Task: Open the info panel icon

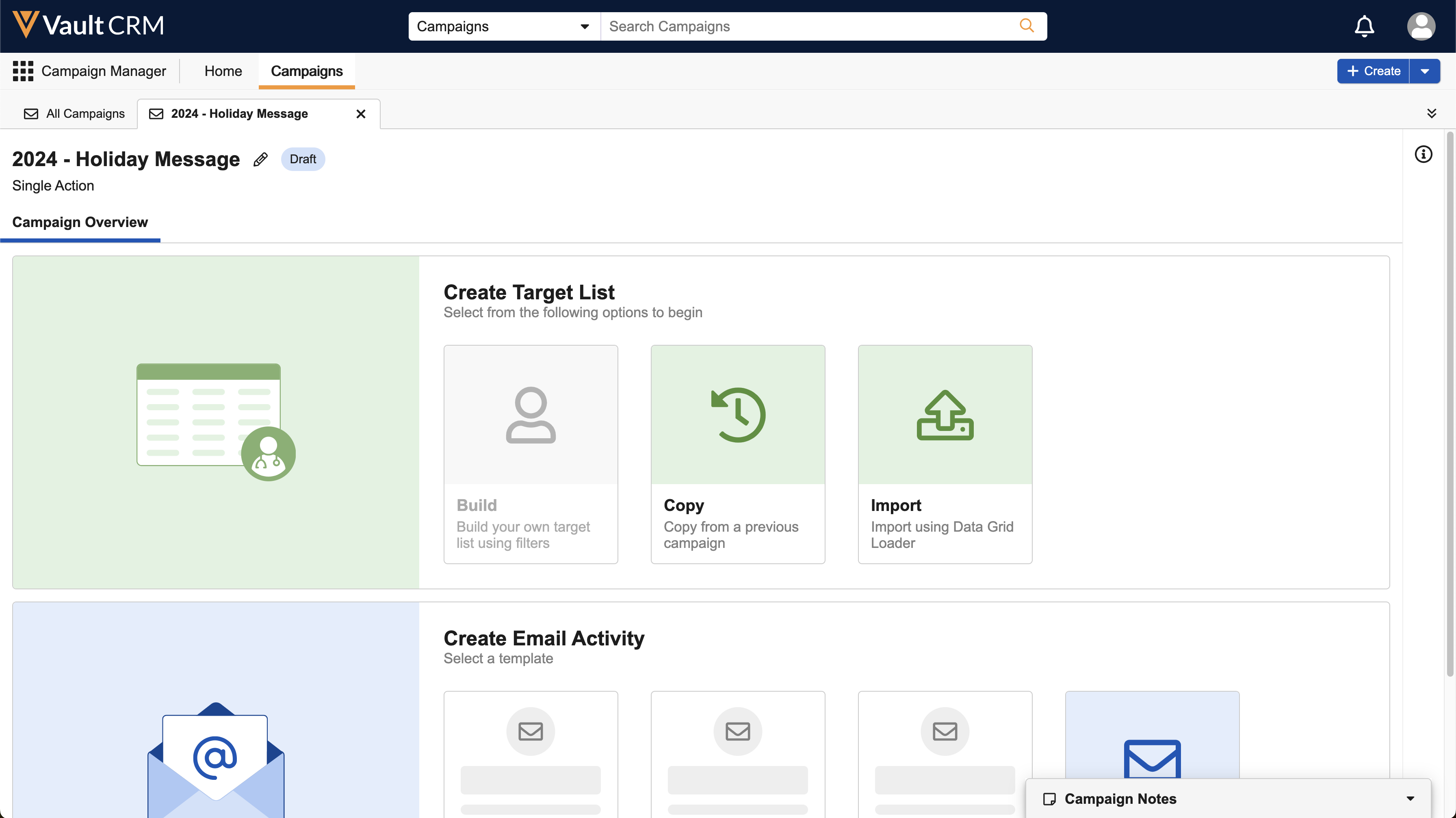Action: point(1423,154)
